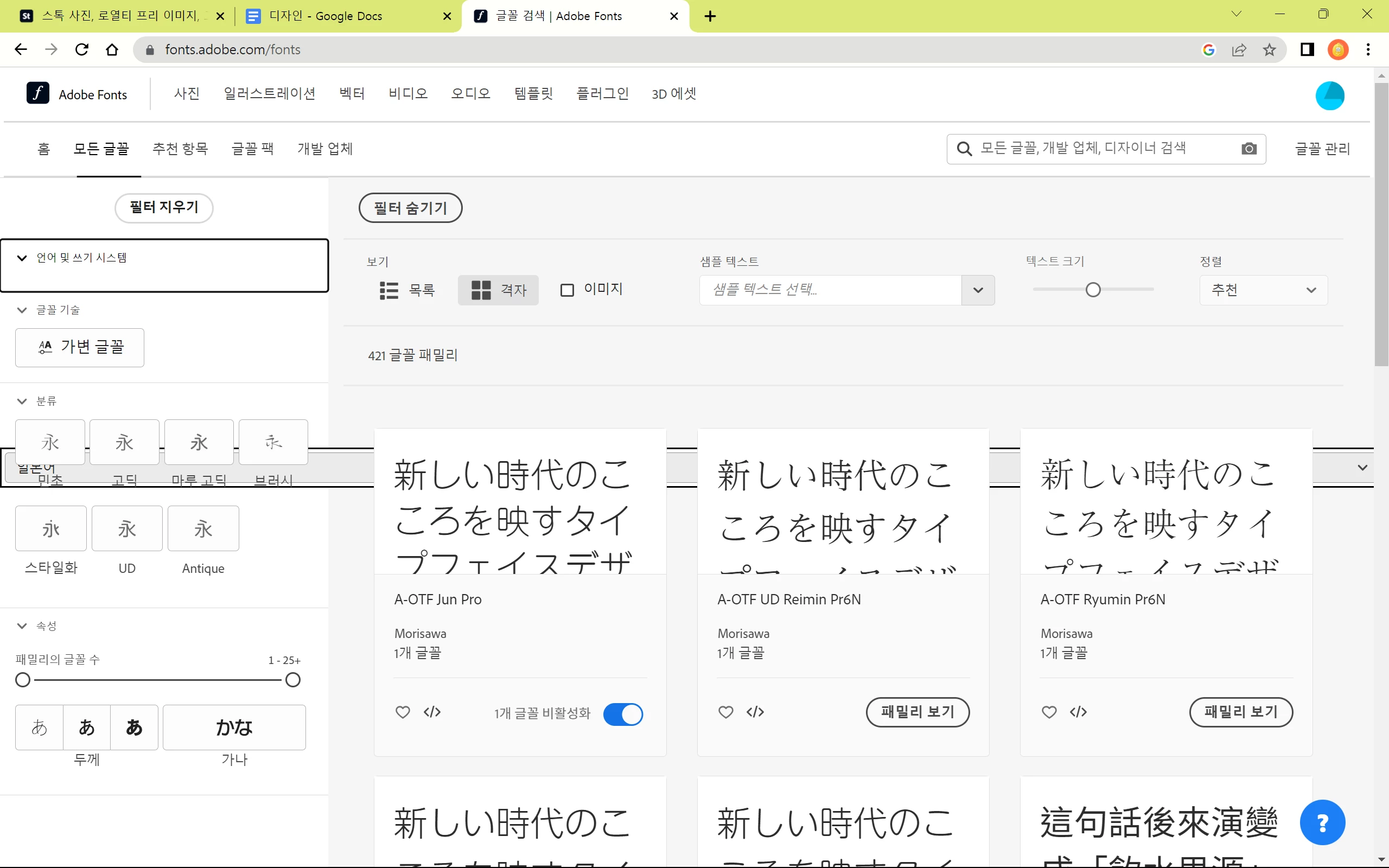This screenshot has width=1389, height=868.
Task: Switch to the 추천 항목 tab
Action: click(x=180, y=149)
